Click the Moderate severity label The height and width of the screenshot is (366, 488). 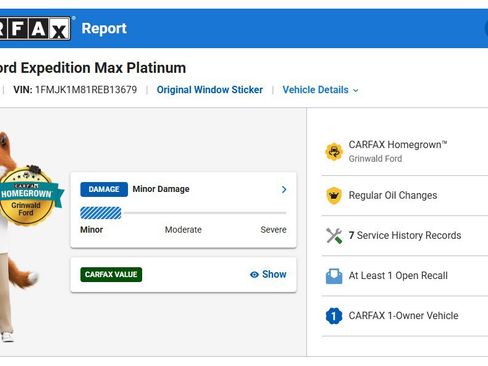coord(183,230)
